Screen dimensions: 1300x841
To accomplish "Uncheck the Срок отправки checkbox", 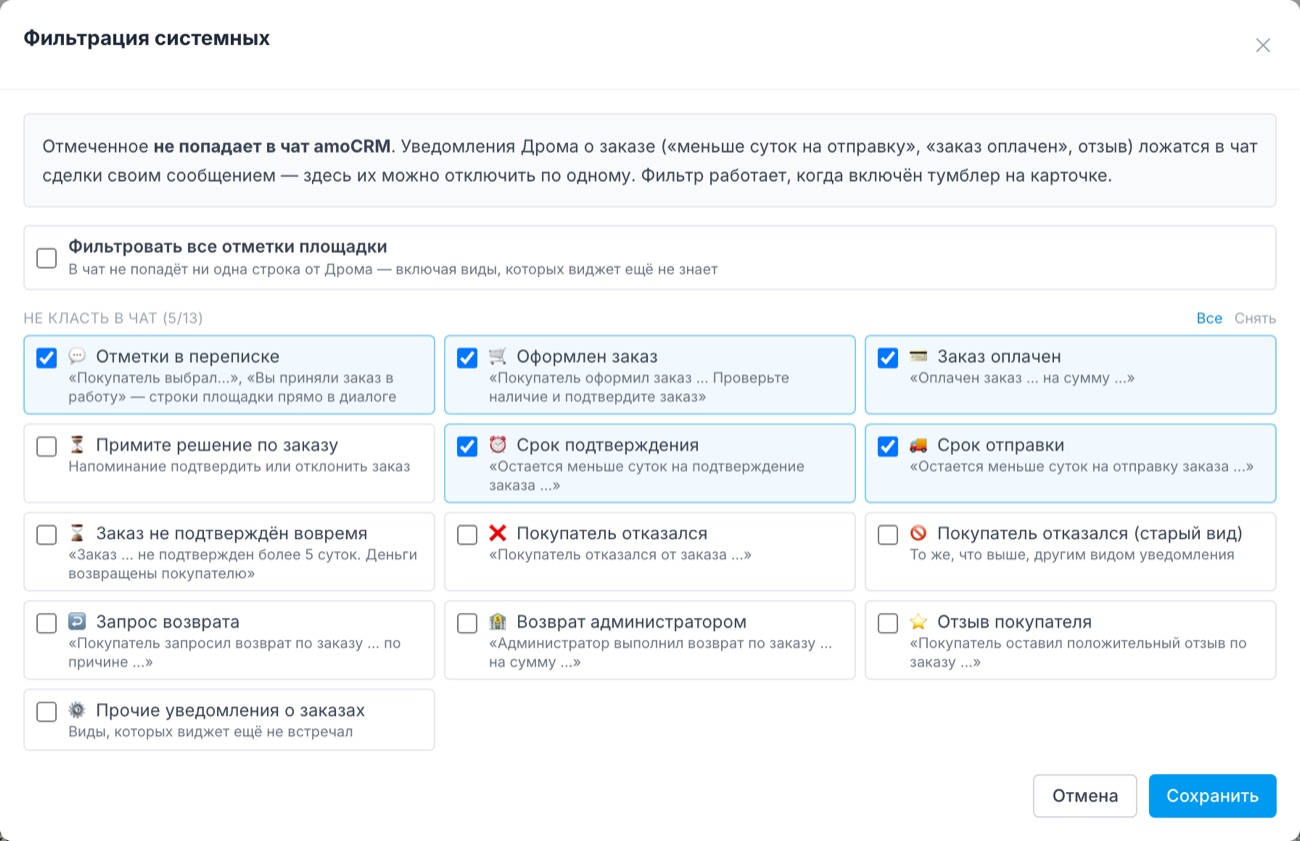I will coord(888,447).
